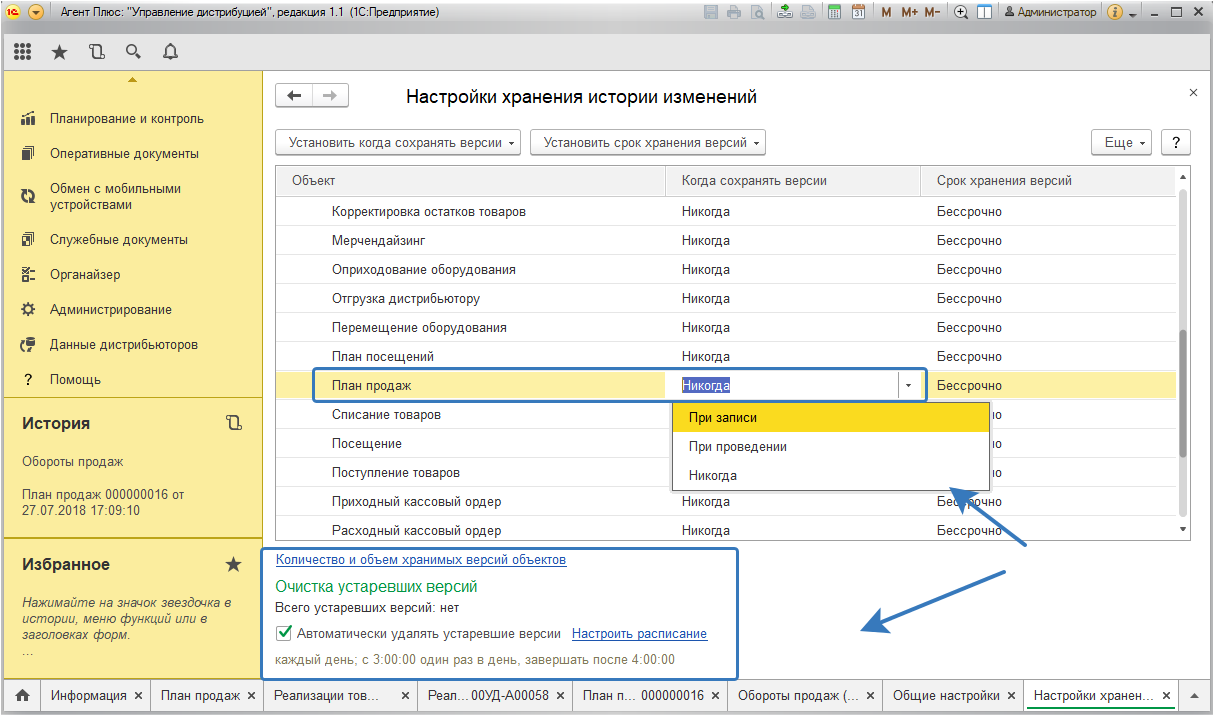This screenshot has width=1214, height=715.
Task: Open Установить срок хранения версий dropdown
Action: click(x=648, y=143)
